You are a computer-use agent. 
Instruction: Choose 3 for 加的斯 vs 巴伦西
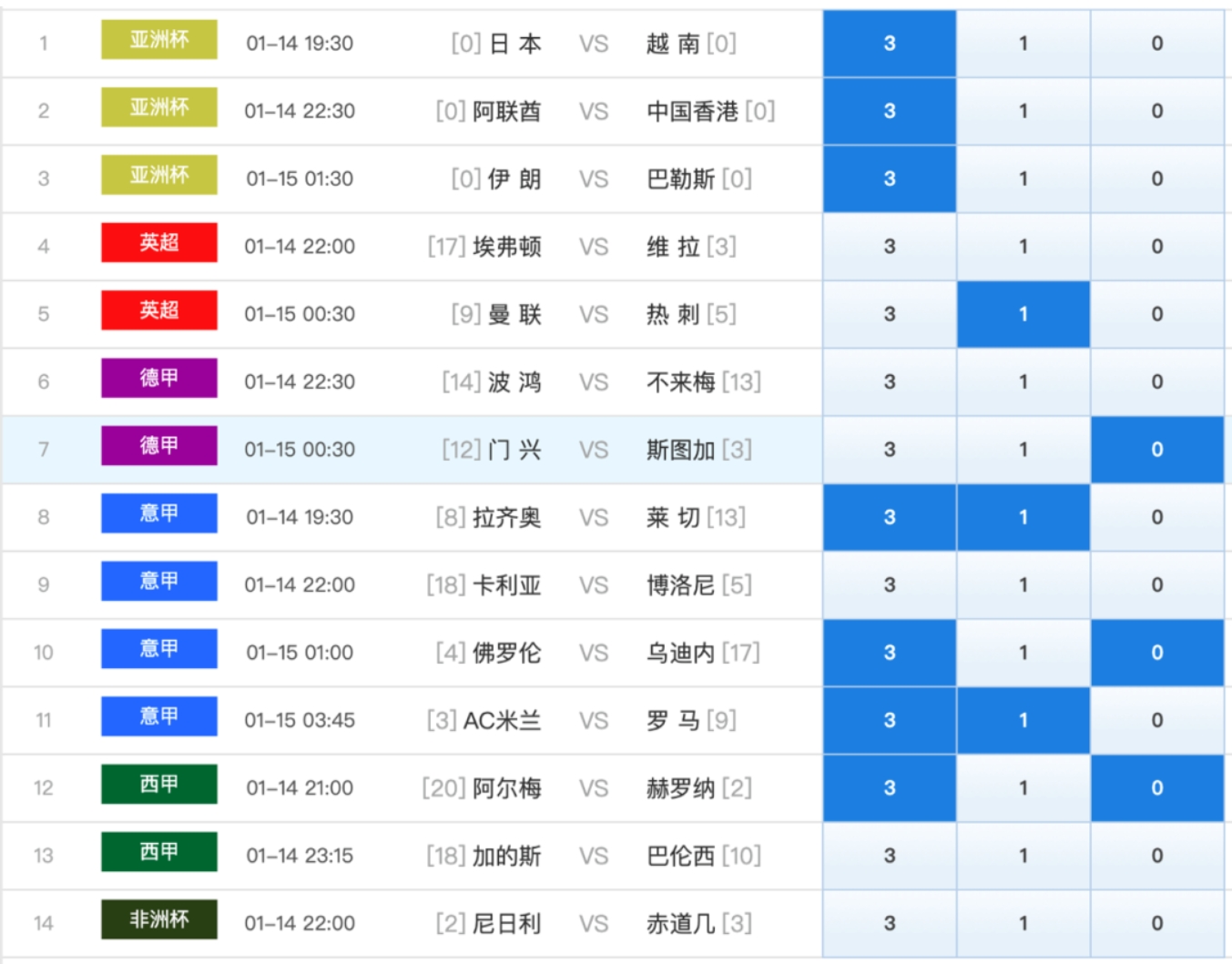pos(890,856)
